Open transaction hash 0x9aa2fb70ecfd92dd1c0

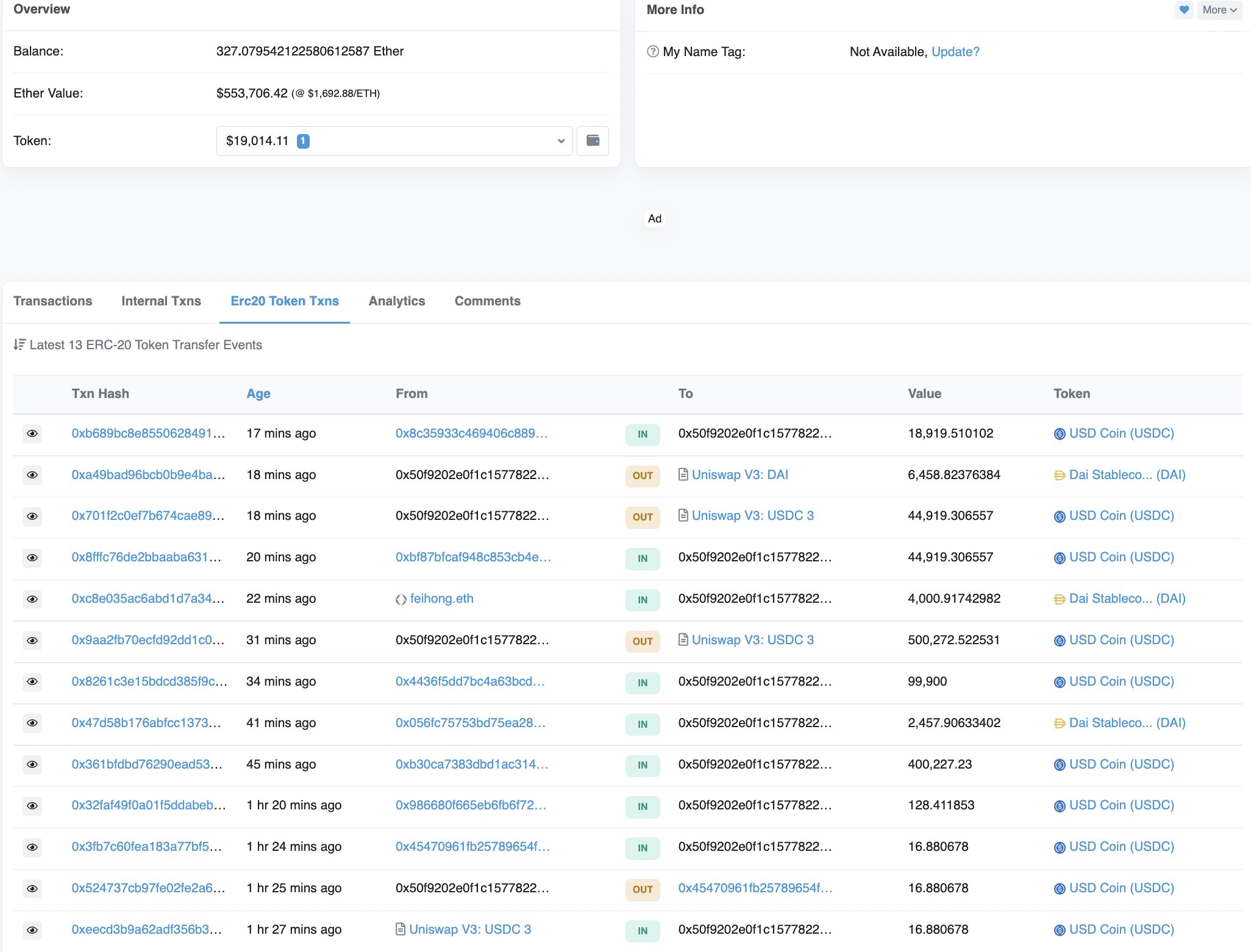point(148,640)
